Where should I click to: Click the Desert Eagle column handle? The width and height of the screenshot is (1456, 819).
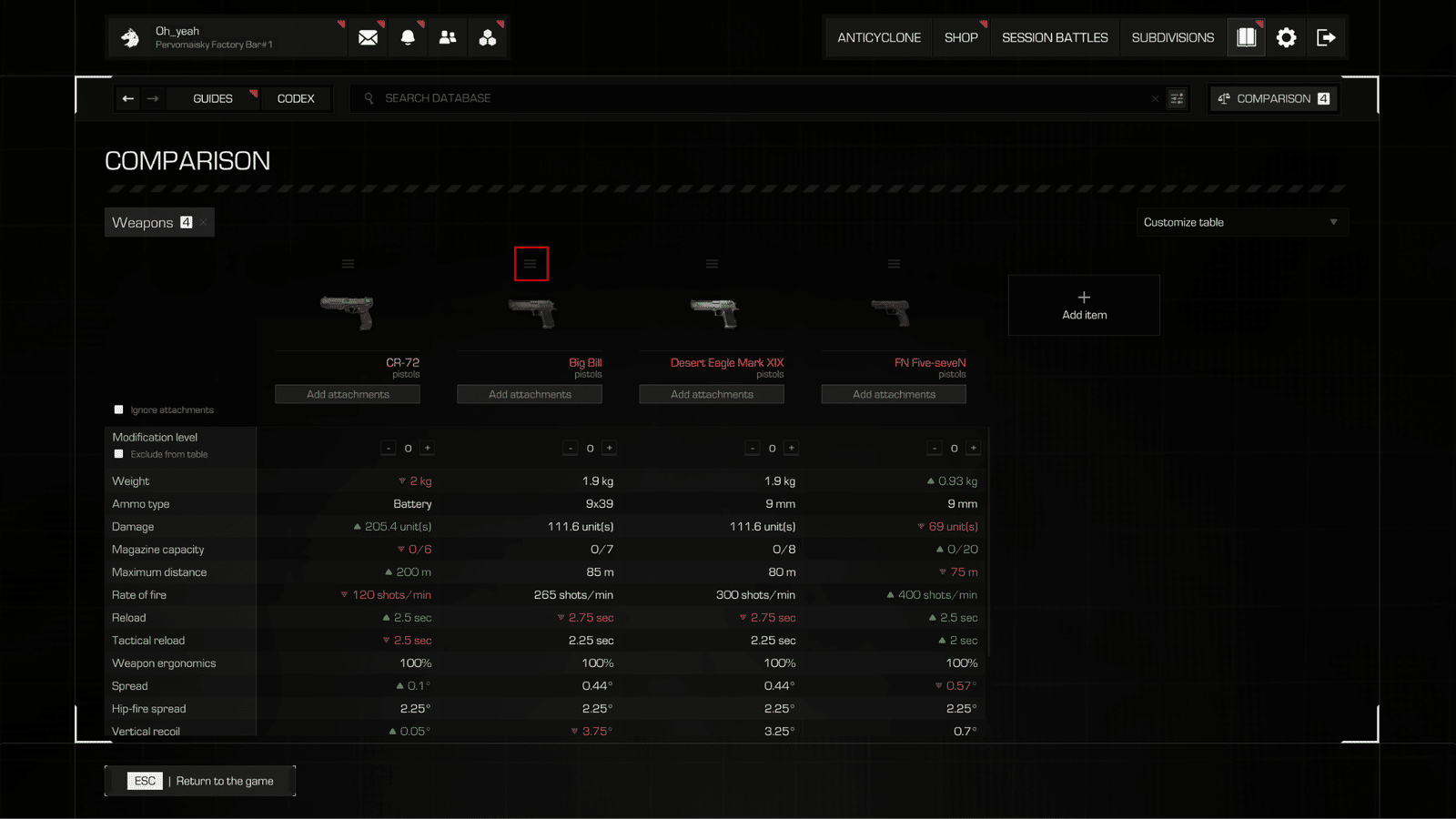coord(712,264)
